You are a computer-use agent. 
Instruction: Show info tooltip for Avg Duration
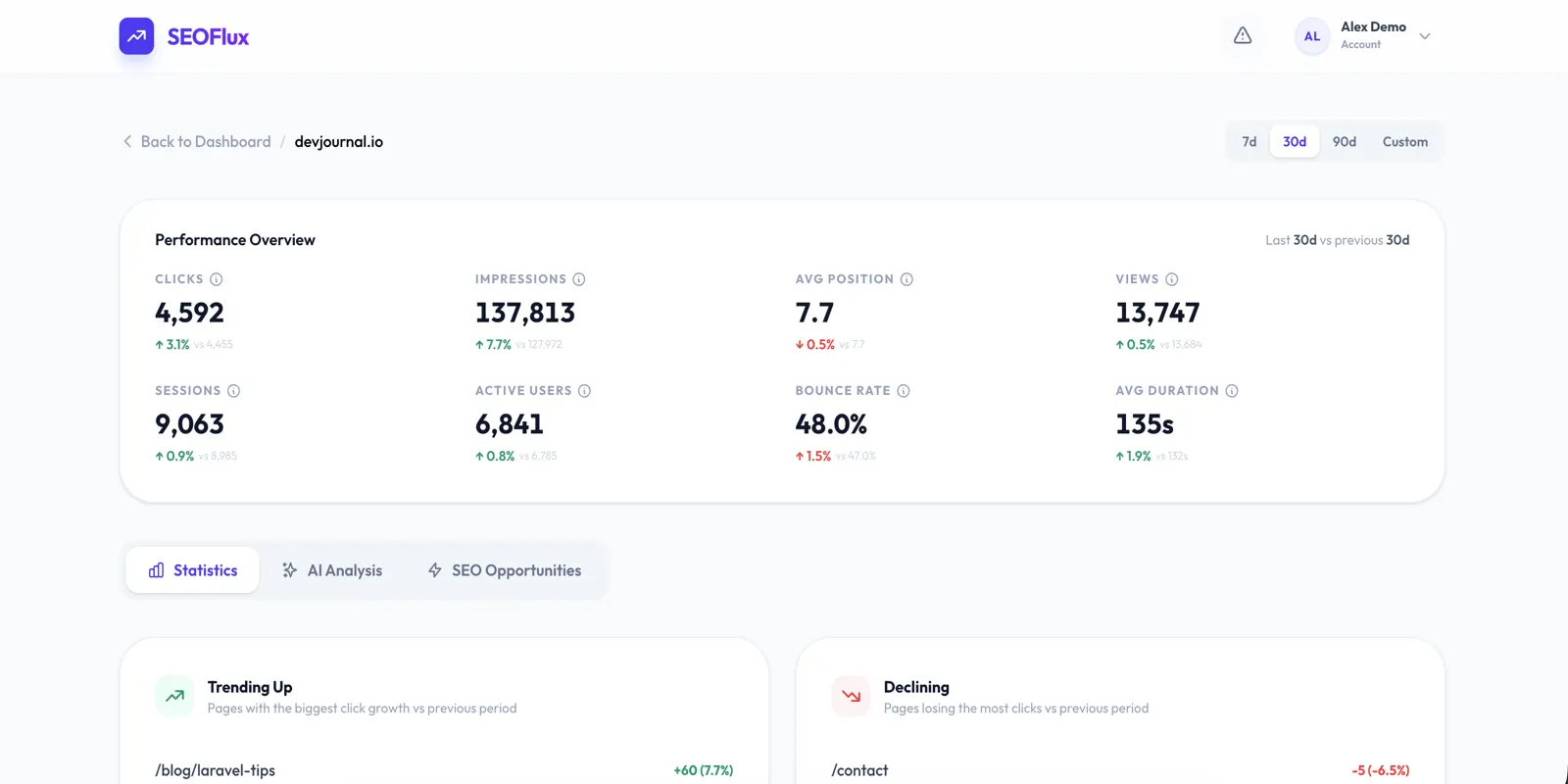pyautogui.click(x=1232, y=391)
